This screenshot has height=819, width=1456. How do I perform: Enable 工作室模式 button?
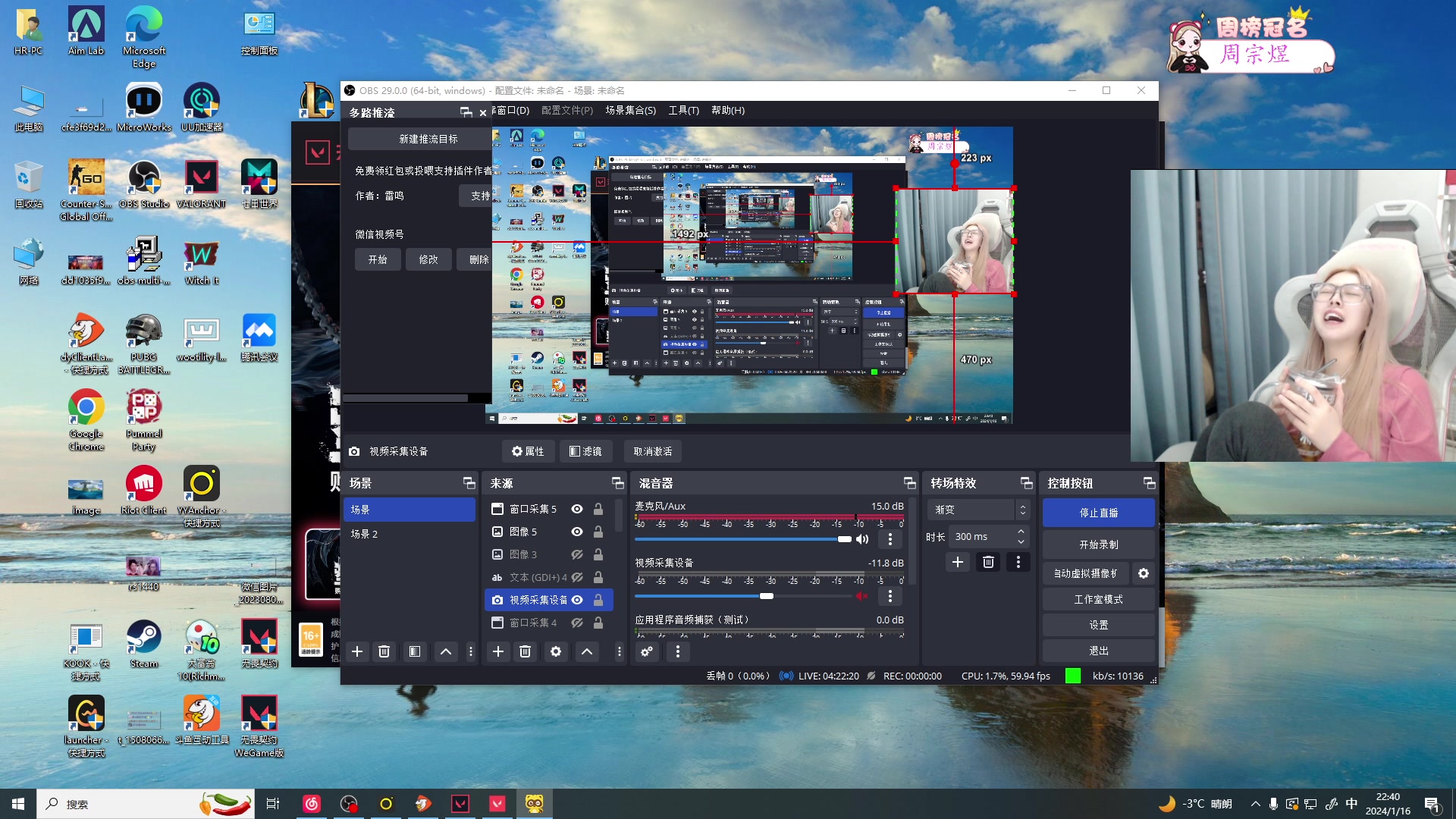coord(1099,599)
